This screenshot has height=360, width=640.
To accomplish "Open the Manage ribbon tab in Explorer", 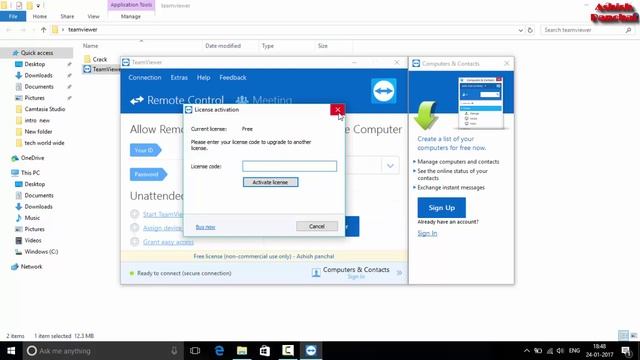I will [131, 16].
